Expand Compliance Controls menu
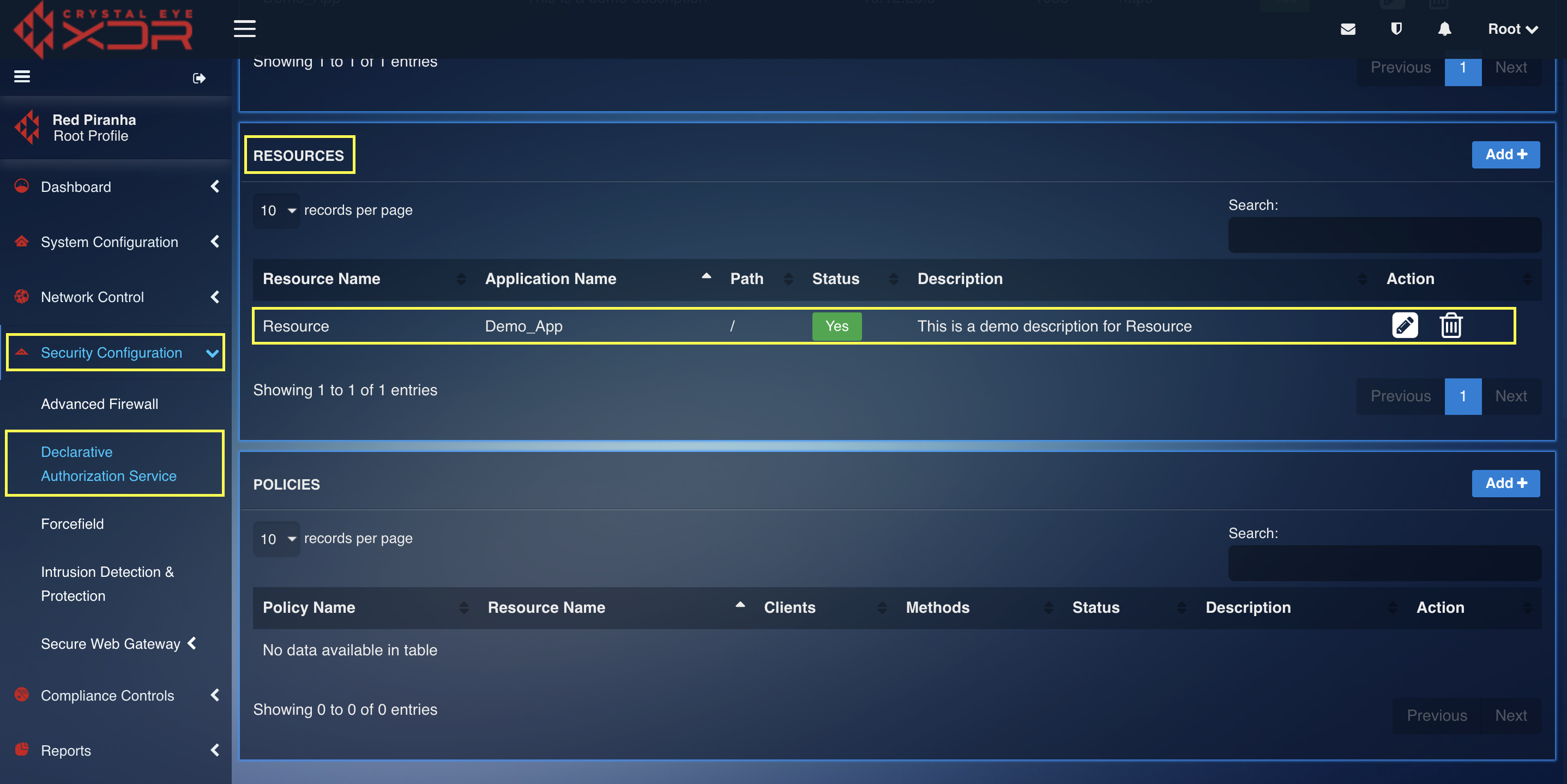 pos(215,695)
